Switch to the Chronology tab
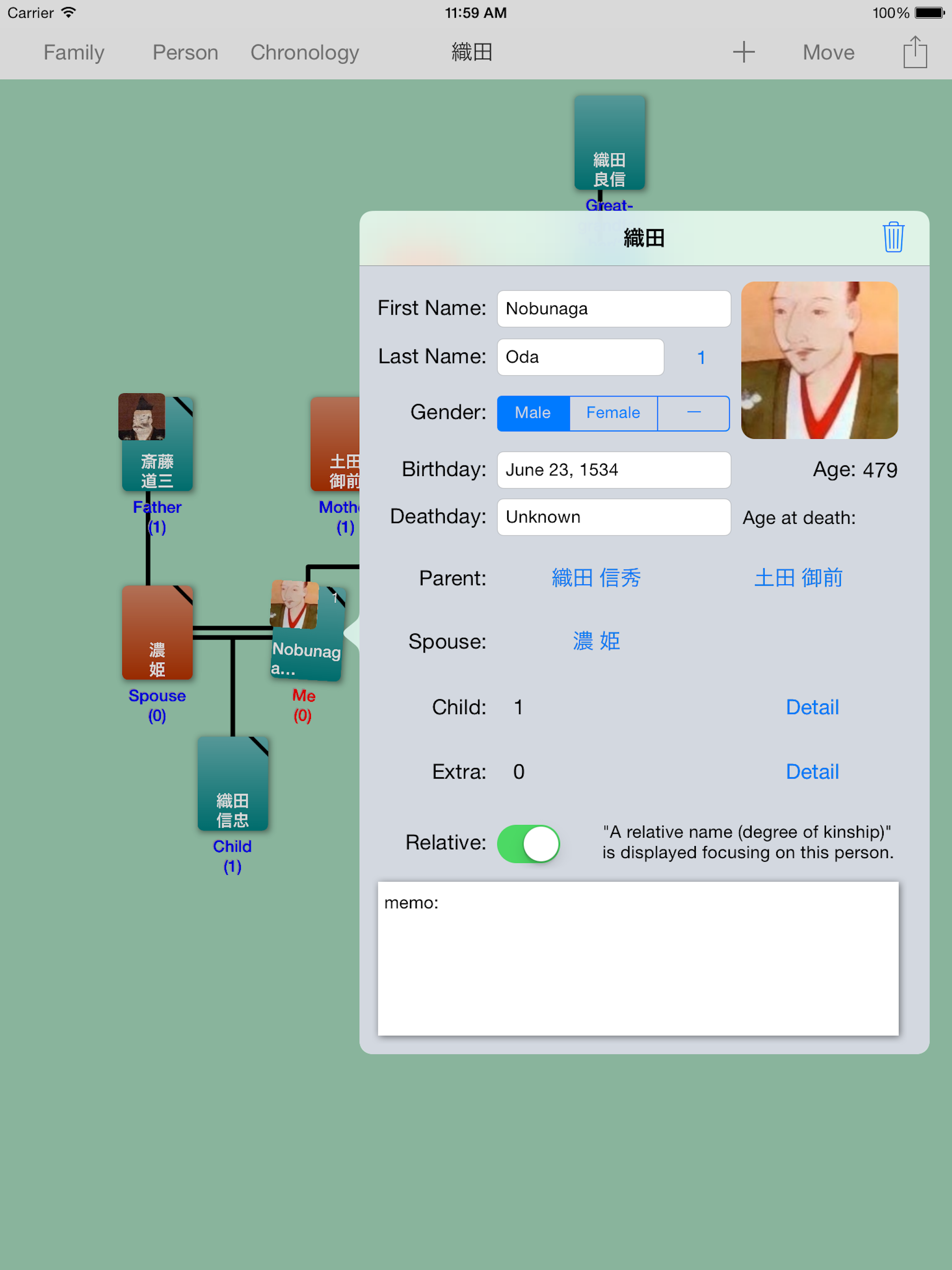This screenshot has height=1270, width=952. (304, 52)
